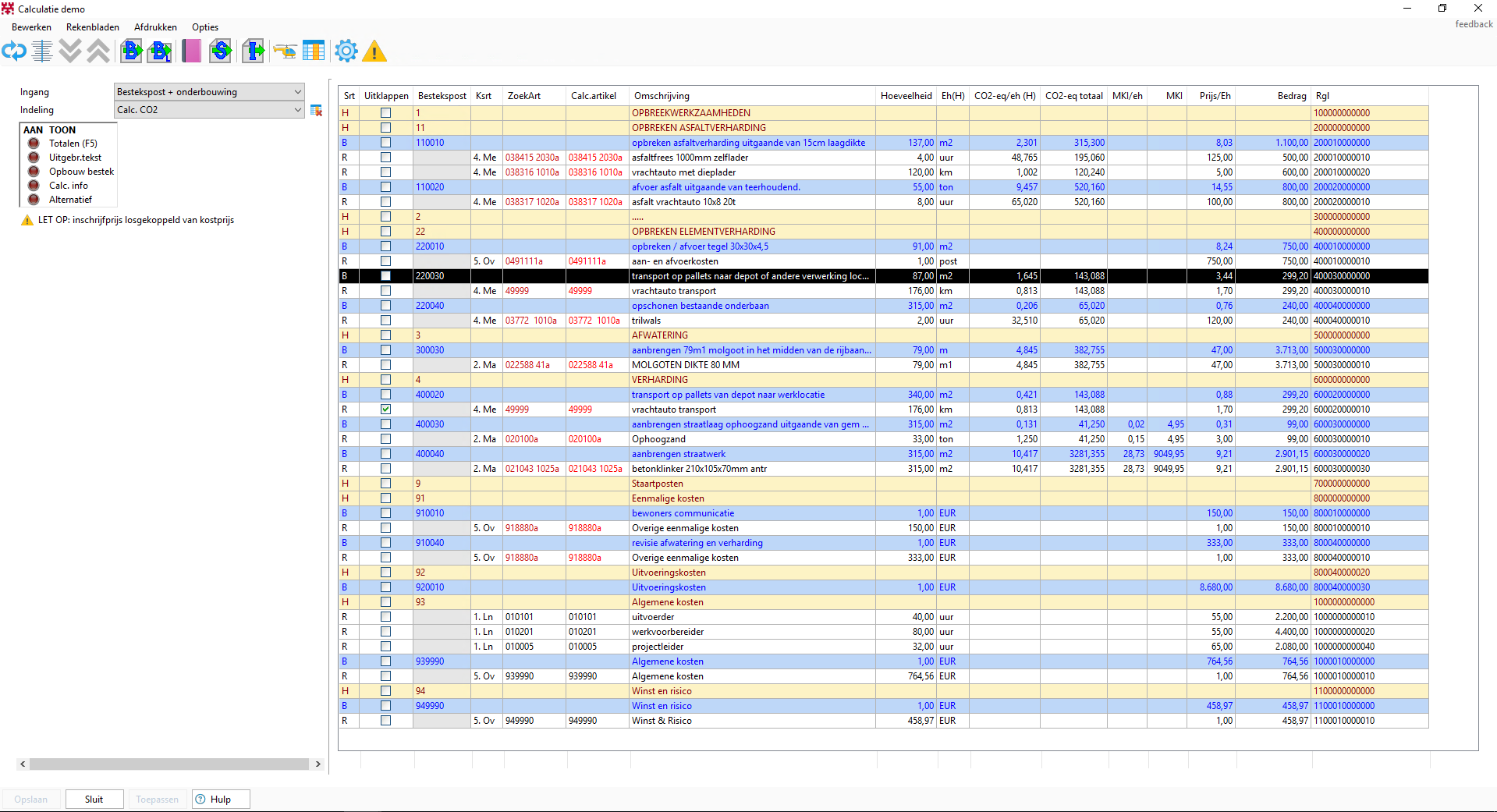Click the horizontal scrollbar thumb in left panel

[x=169, y=764]
